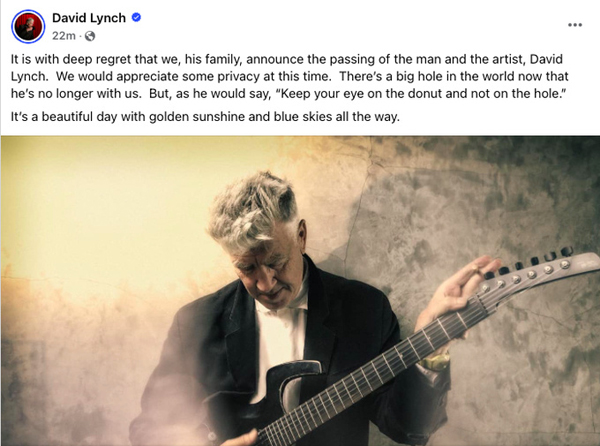
Task: Click the gold wristwatch in the photo
Action: [x=435, y=361]
